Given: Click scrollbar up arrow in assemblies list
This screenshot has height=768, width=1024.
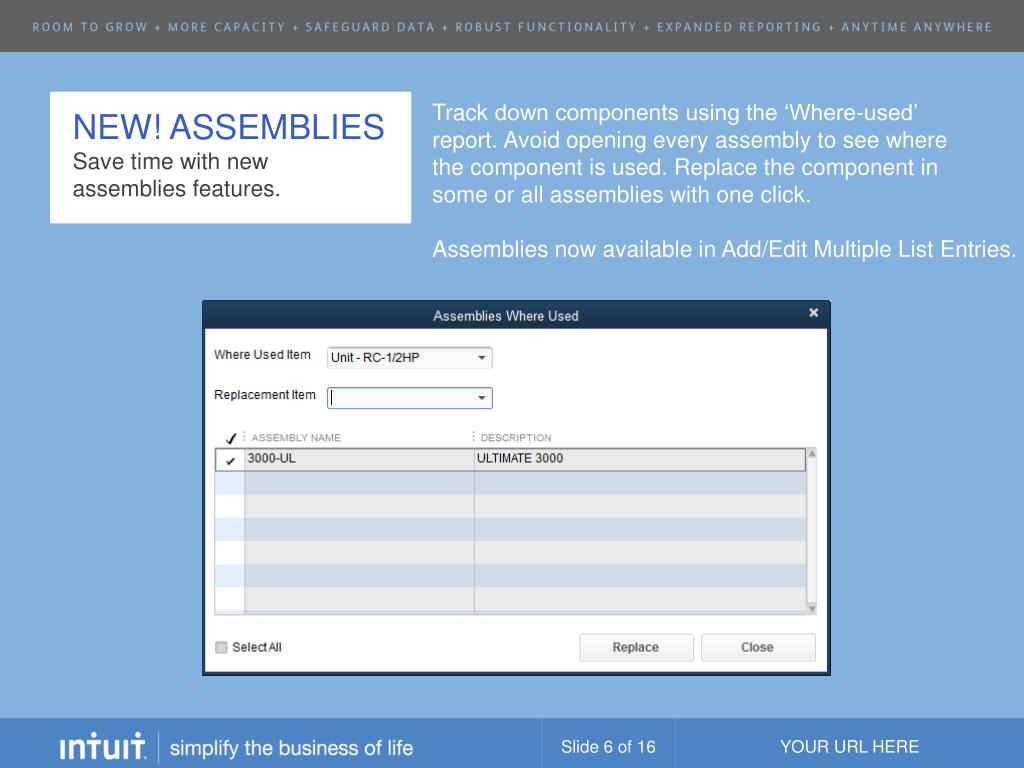Looking at the screenshot, I should point(812,453).
